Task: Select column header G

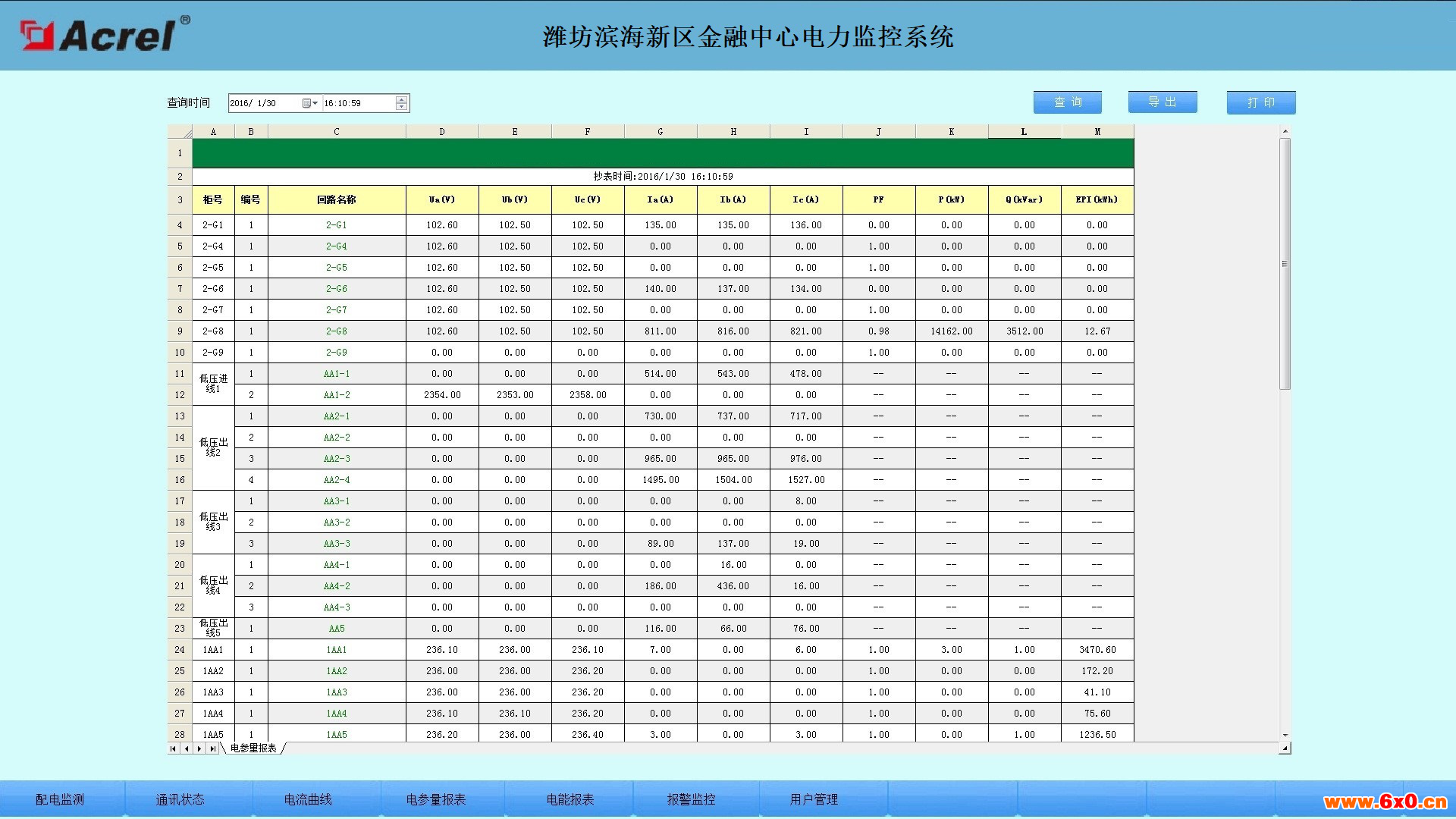Action: (661, 132)
